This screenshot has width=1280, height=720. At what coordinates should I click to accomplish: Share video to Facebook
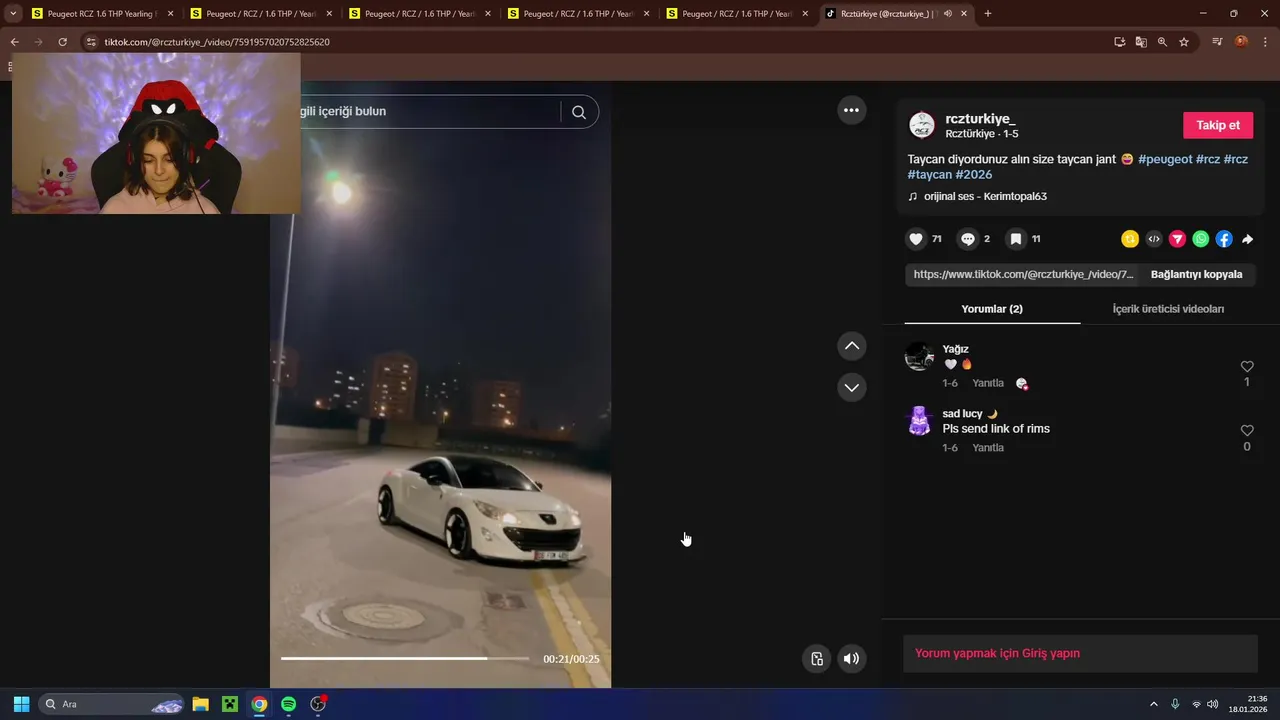(x=1224, y=239)
